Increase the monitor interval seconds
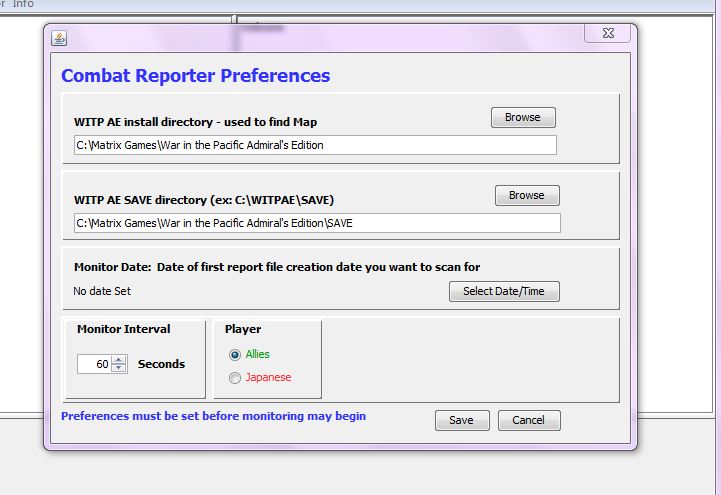 click(119, 360)
